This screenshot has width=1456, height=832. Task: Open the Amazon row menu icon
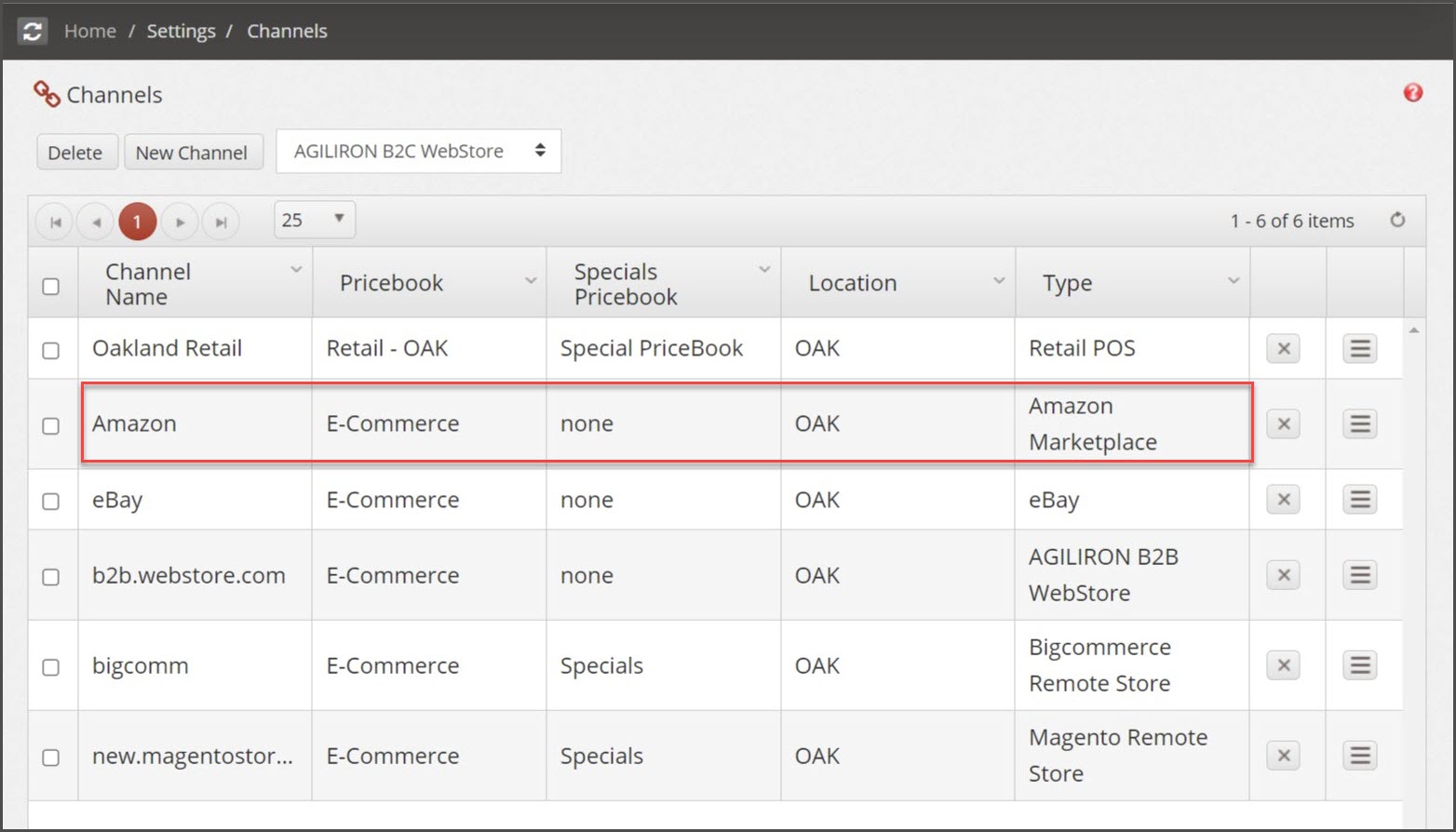pyautogui.click(x=1360, y=424)
